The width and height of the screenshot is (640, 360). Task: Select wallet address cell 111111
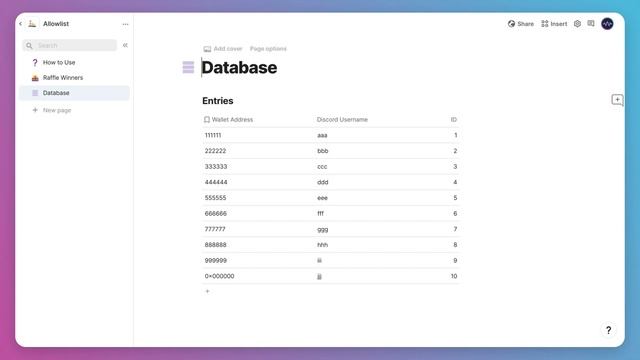point(213,135)
